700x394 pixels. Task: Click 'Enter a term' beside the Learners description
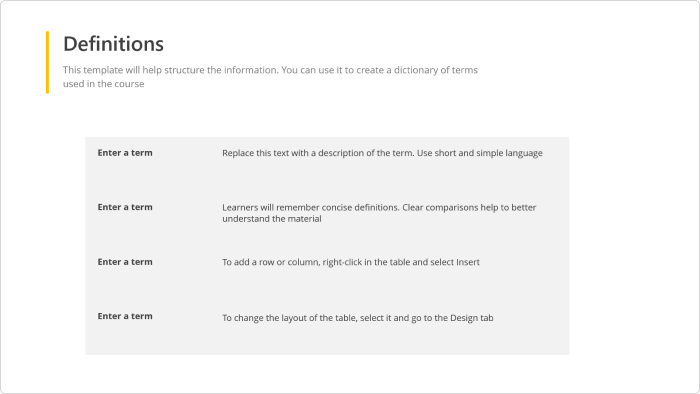point(125,207)
